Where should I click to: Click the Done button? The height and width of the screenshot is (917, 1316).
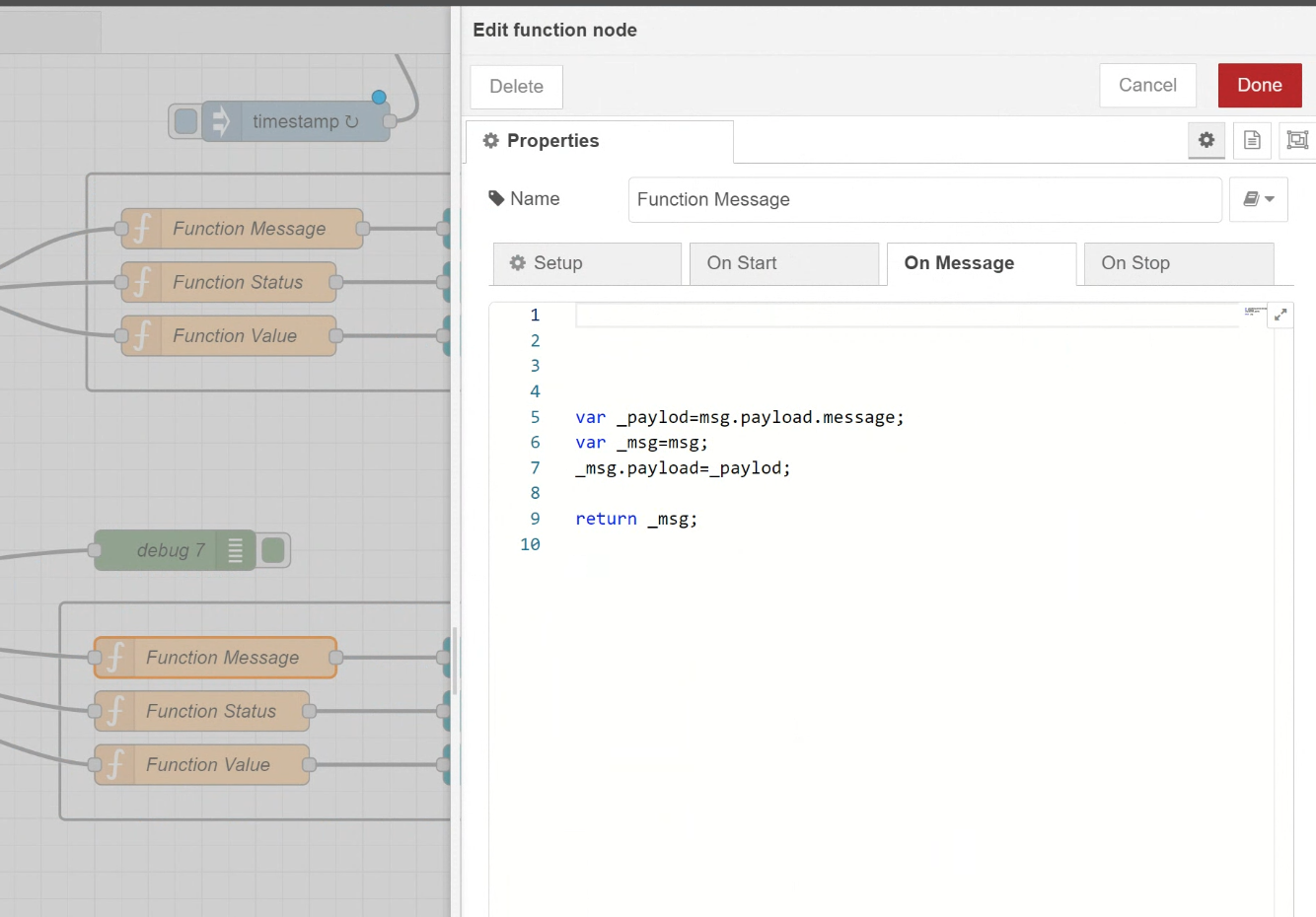[x=1260, y=86]
